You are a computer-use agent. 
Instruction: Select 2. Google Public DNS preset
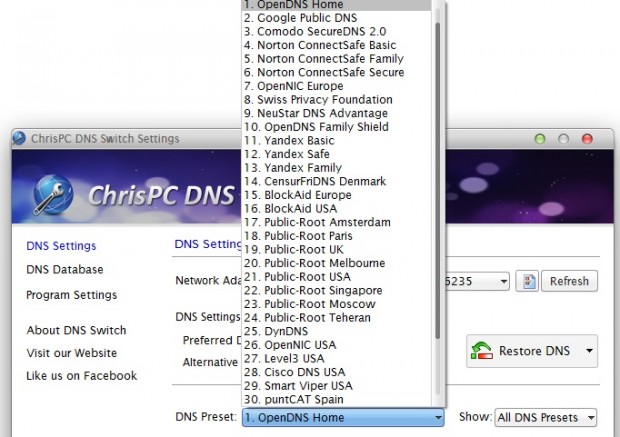[x=336, y=18]
